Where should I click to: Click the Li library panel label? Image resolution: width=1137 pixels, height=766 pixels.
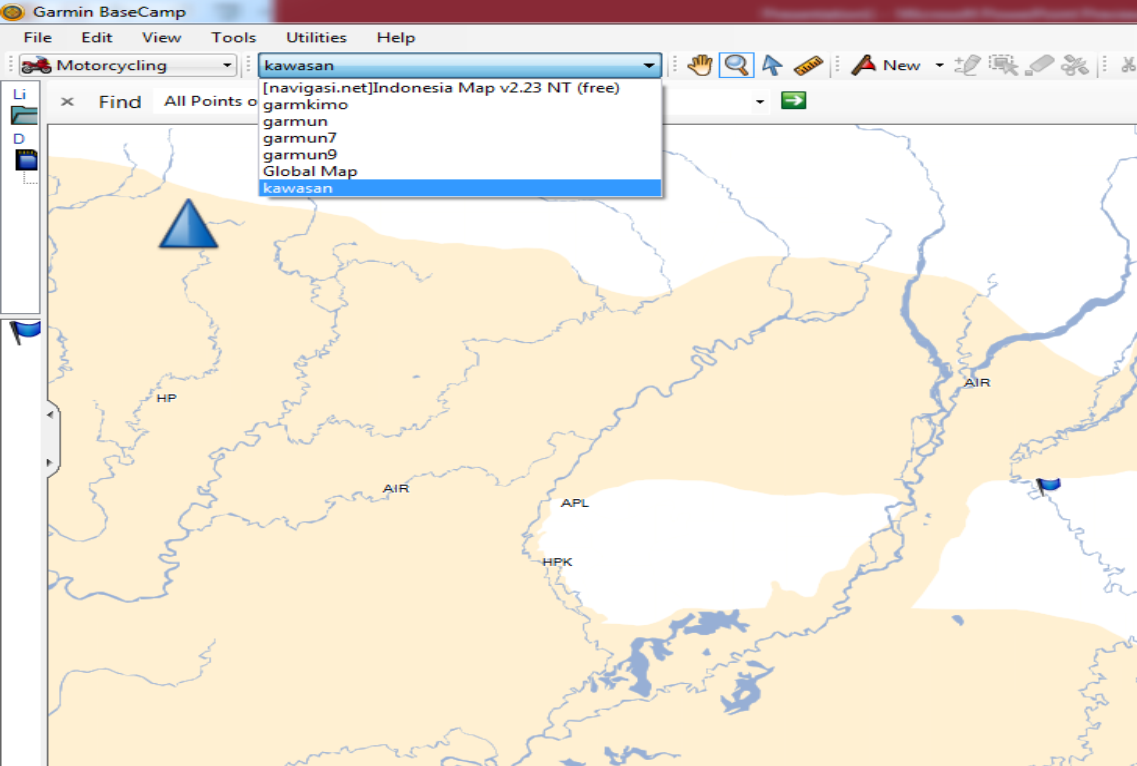point(20,94)
